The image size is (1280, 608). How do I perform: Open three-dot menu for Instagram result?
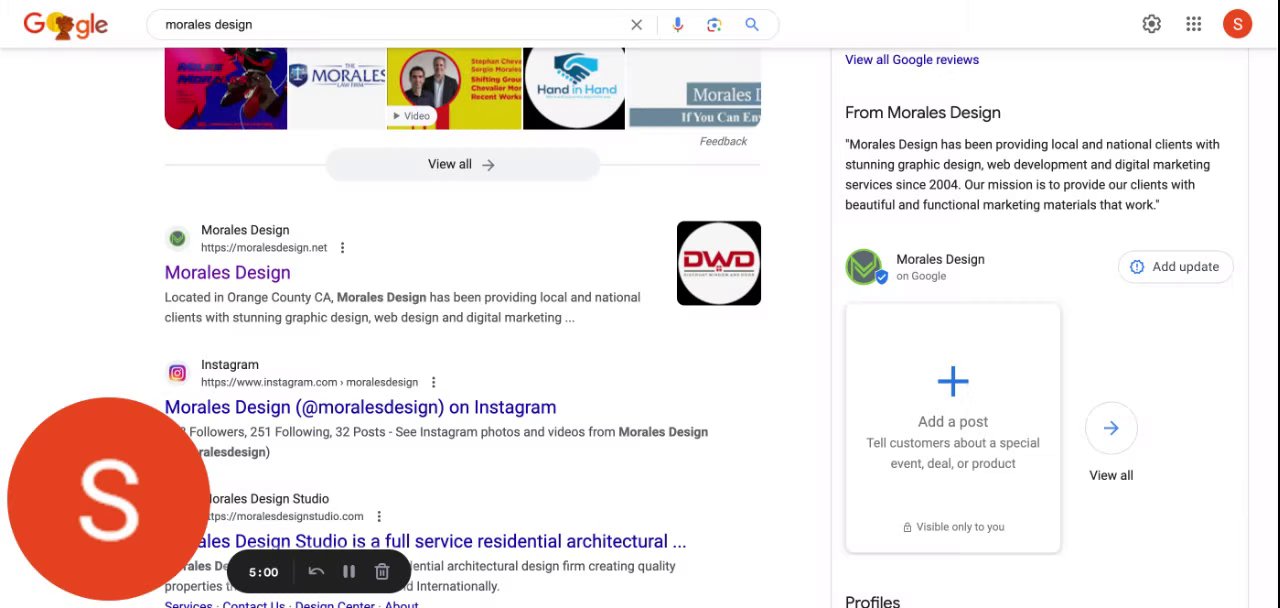click(433, 382)
